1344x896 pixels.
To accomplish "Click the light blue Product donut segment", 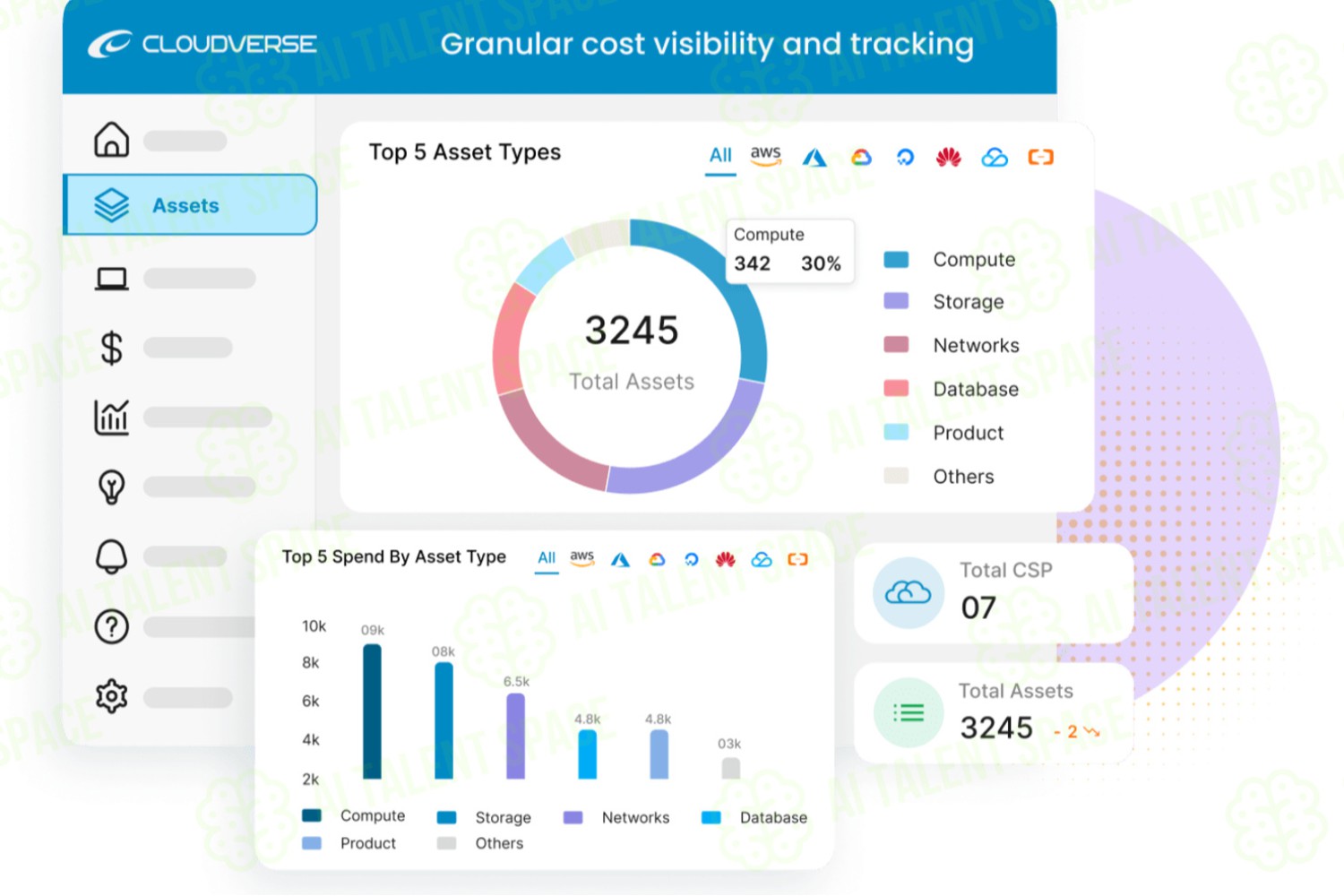I will (x=545, y=266).
